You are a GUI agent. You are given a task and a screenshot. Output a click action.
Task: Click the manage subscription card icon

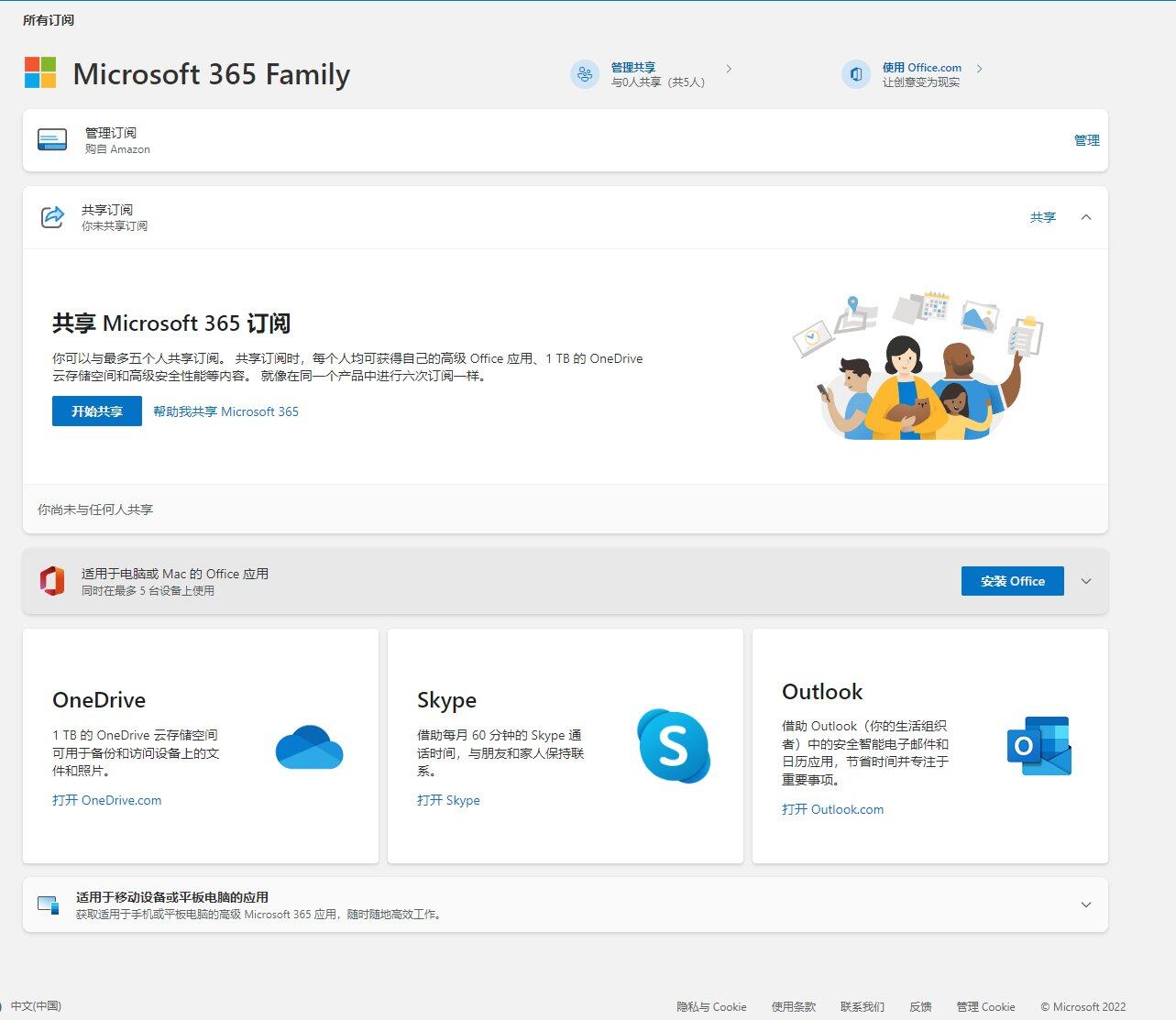tap(52, 140)
